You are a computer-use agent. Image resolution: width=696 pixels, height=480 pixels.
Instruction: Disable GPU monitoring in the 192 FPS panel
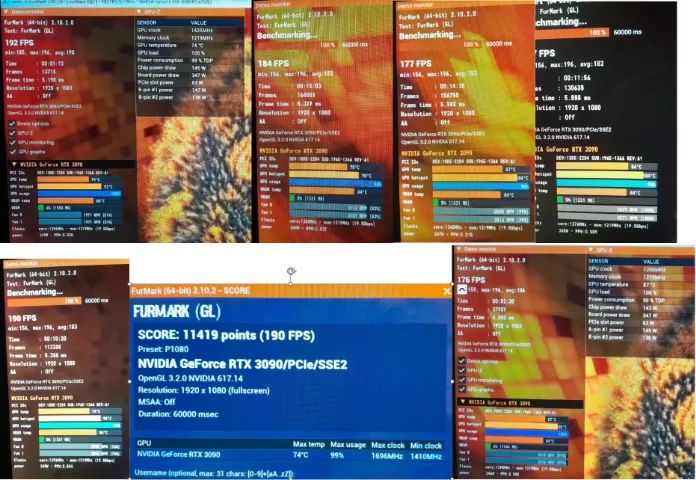tap(12, 143)
